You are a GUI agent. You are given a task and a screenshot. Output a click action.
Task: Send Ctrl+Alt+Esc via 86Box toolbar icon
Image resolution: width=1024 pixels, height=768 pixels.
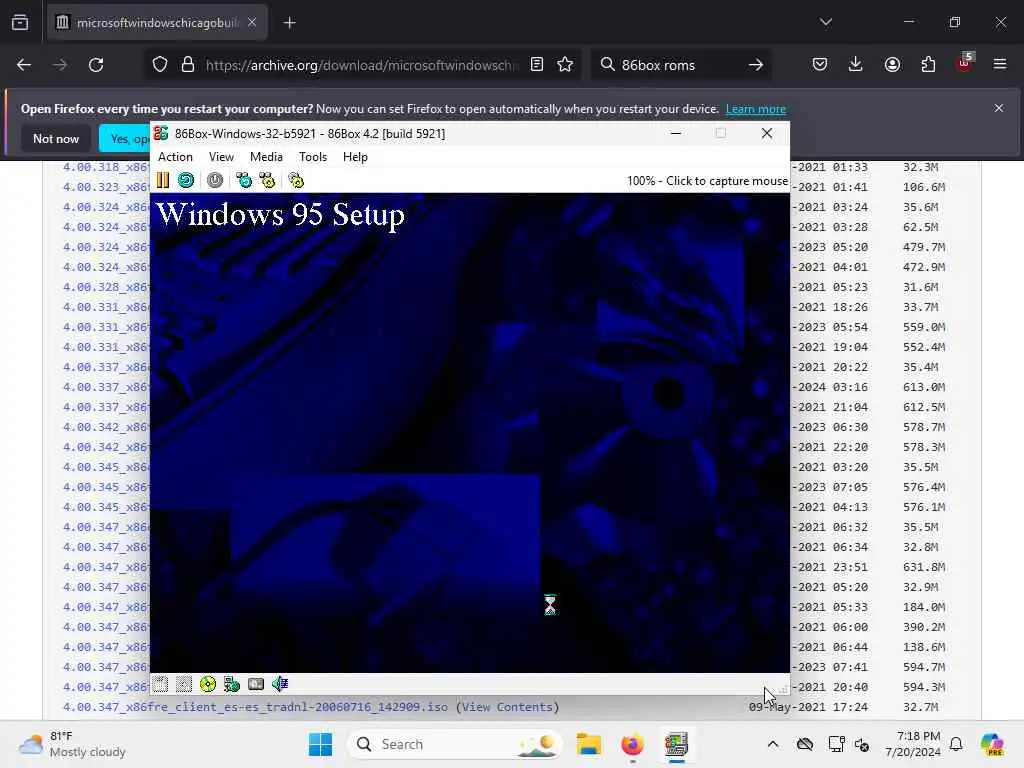pyautogui.click(x=267, y=180)
